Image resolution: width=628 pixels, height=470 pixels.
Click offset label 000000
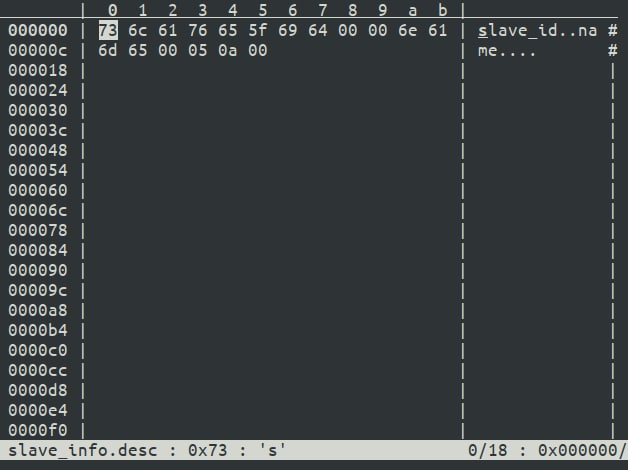[38, 30]
